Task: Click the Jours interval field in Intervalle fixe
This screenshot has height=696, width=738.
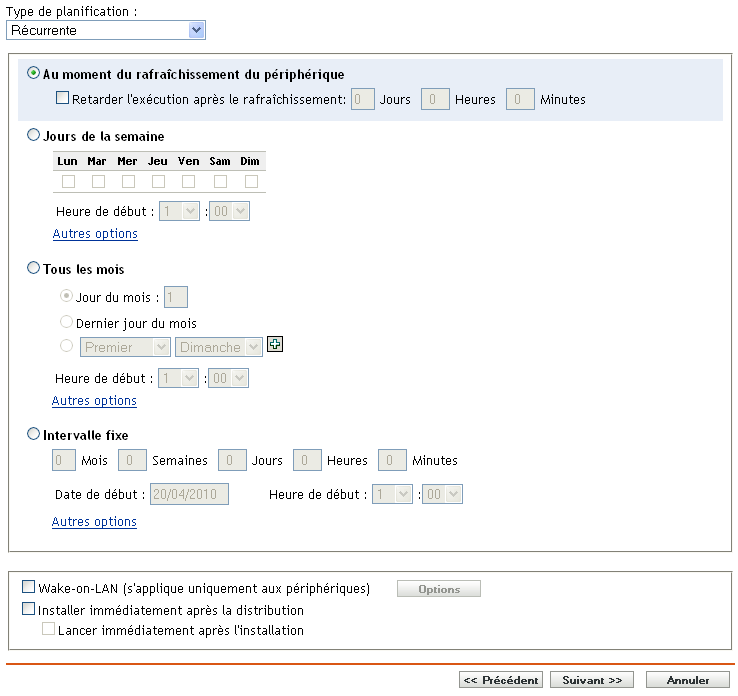Action: 232,460
